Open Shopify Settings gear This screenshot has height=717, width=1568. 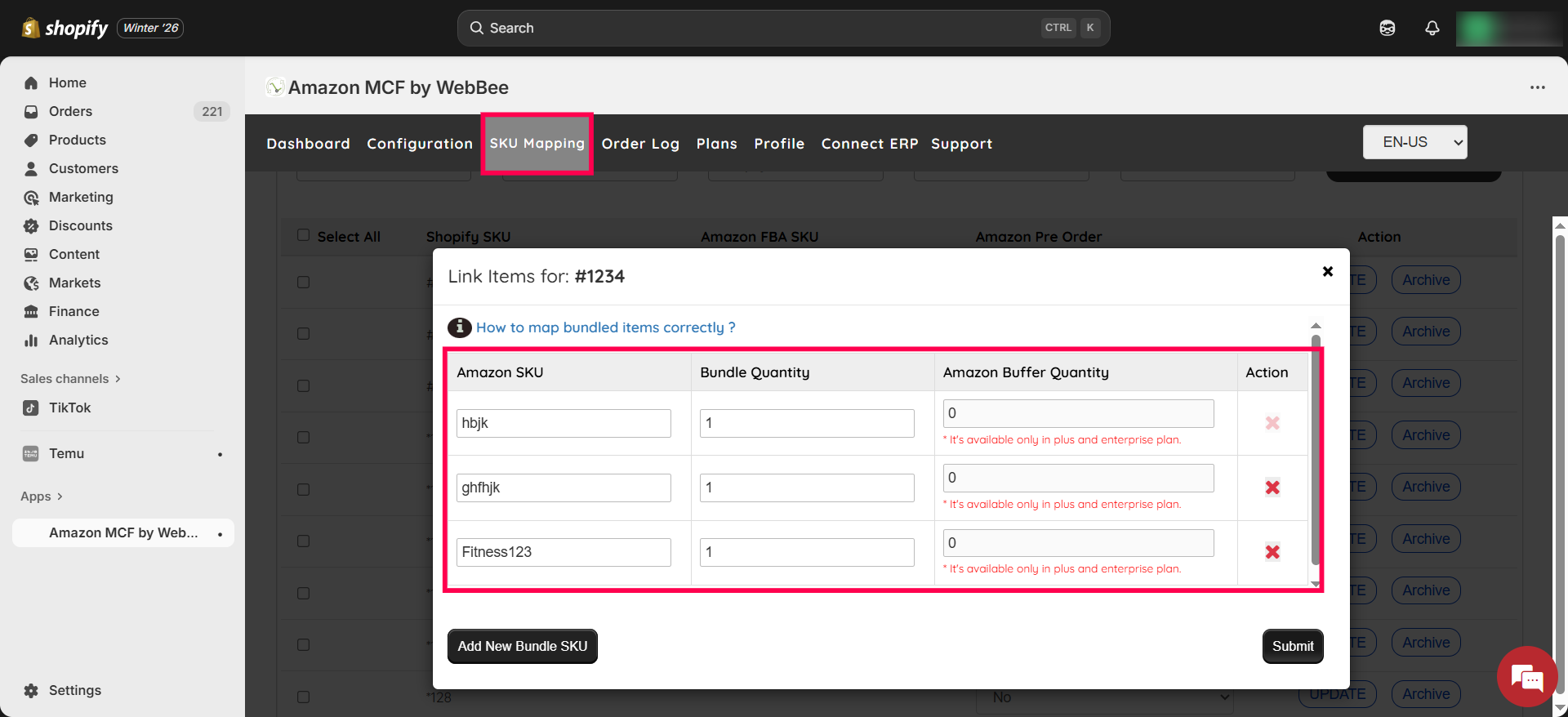[x=31, y=690]
